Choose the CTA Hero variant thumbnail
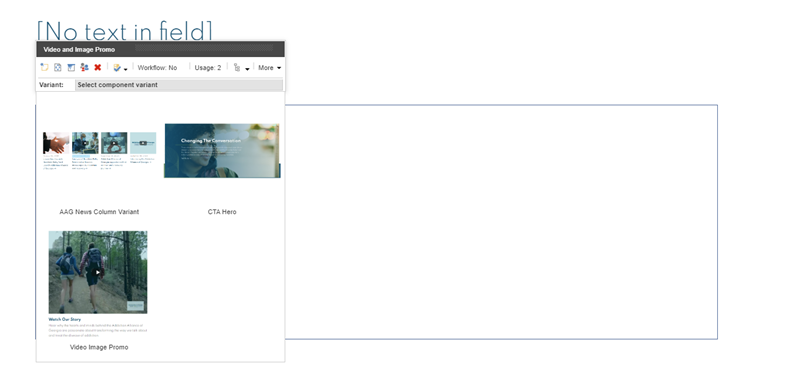The height and width of the screenshot is (370, 800). (x=222, y=151)
